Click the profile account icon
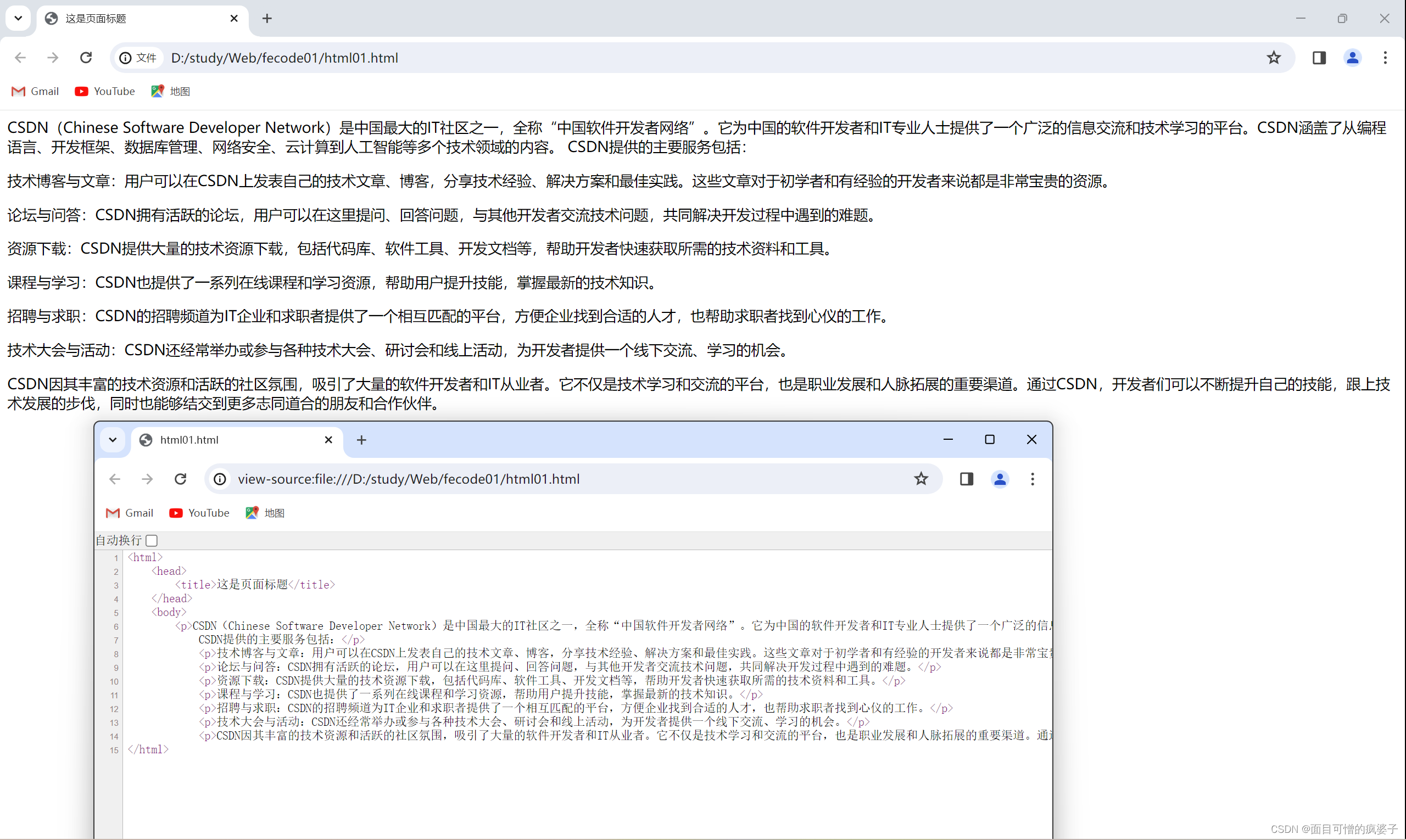 [1353, 57]
